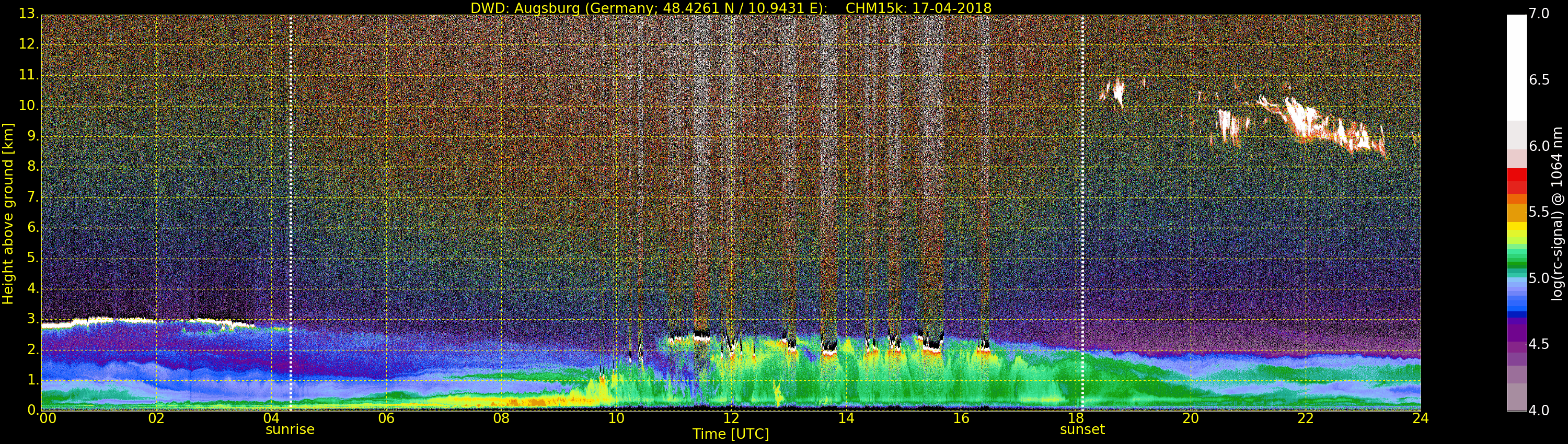Click the sunset label below the time axis
Viewport: 1568px width, 444px height.
tap(1081, 429)
